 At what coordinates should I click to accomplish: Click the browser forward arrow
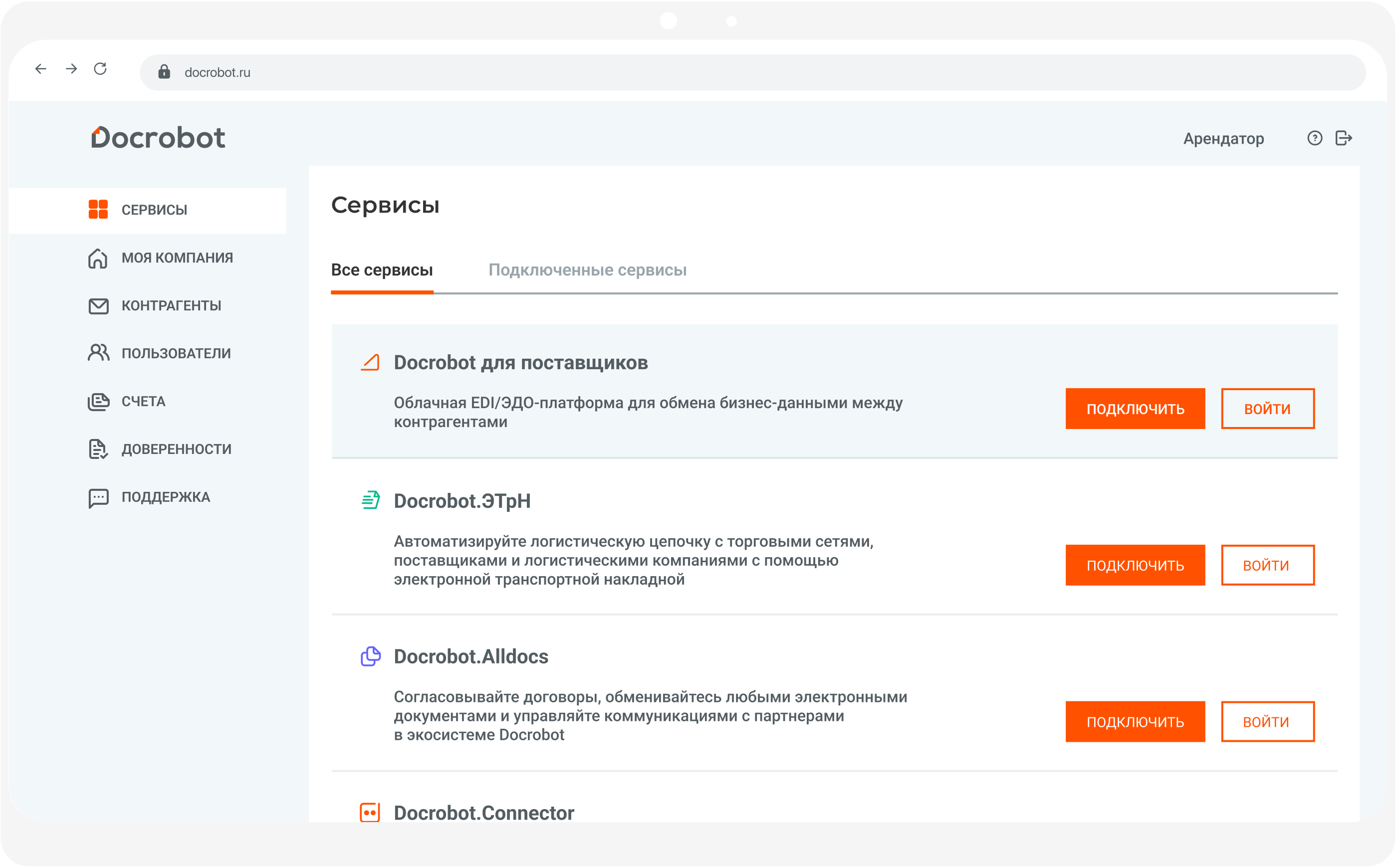pos(71,69)
